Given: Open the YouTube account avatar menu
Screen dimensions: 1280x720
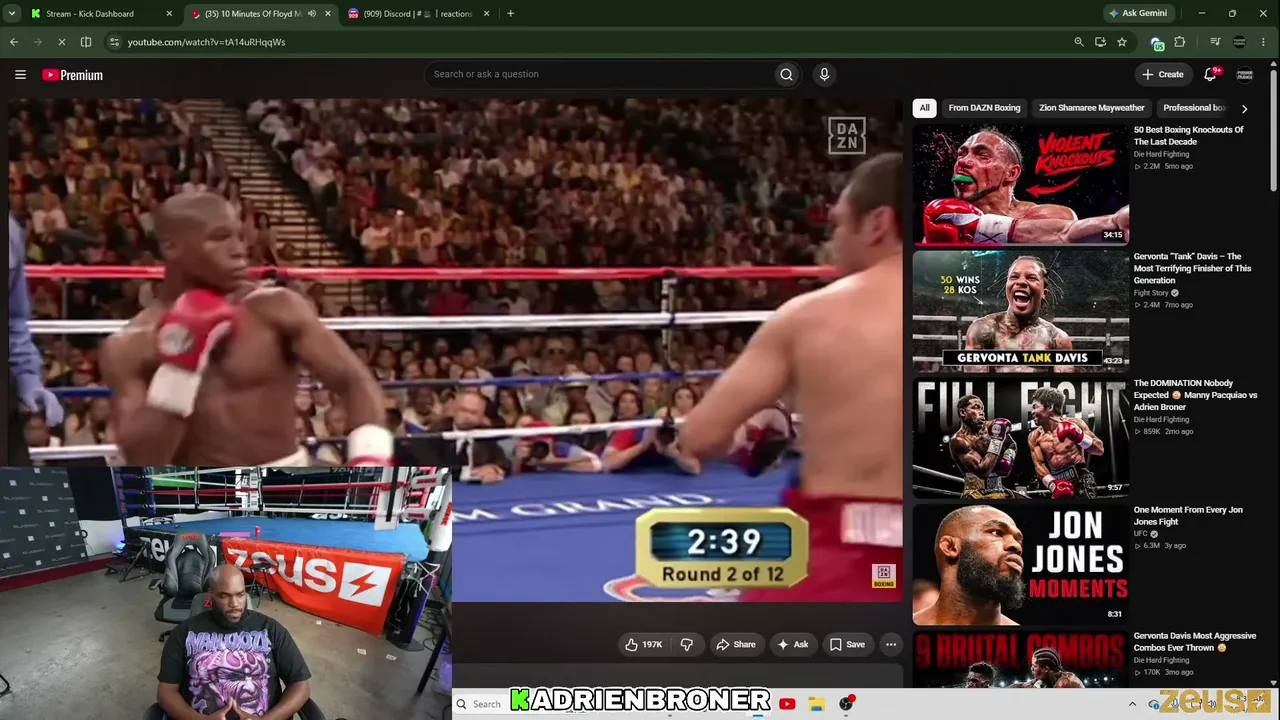Looking at the screenshot, I should (x=1245, y=74).
